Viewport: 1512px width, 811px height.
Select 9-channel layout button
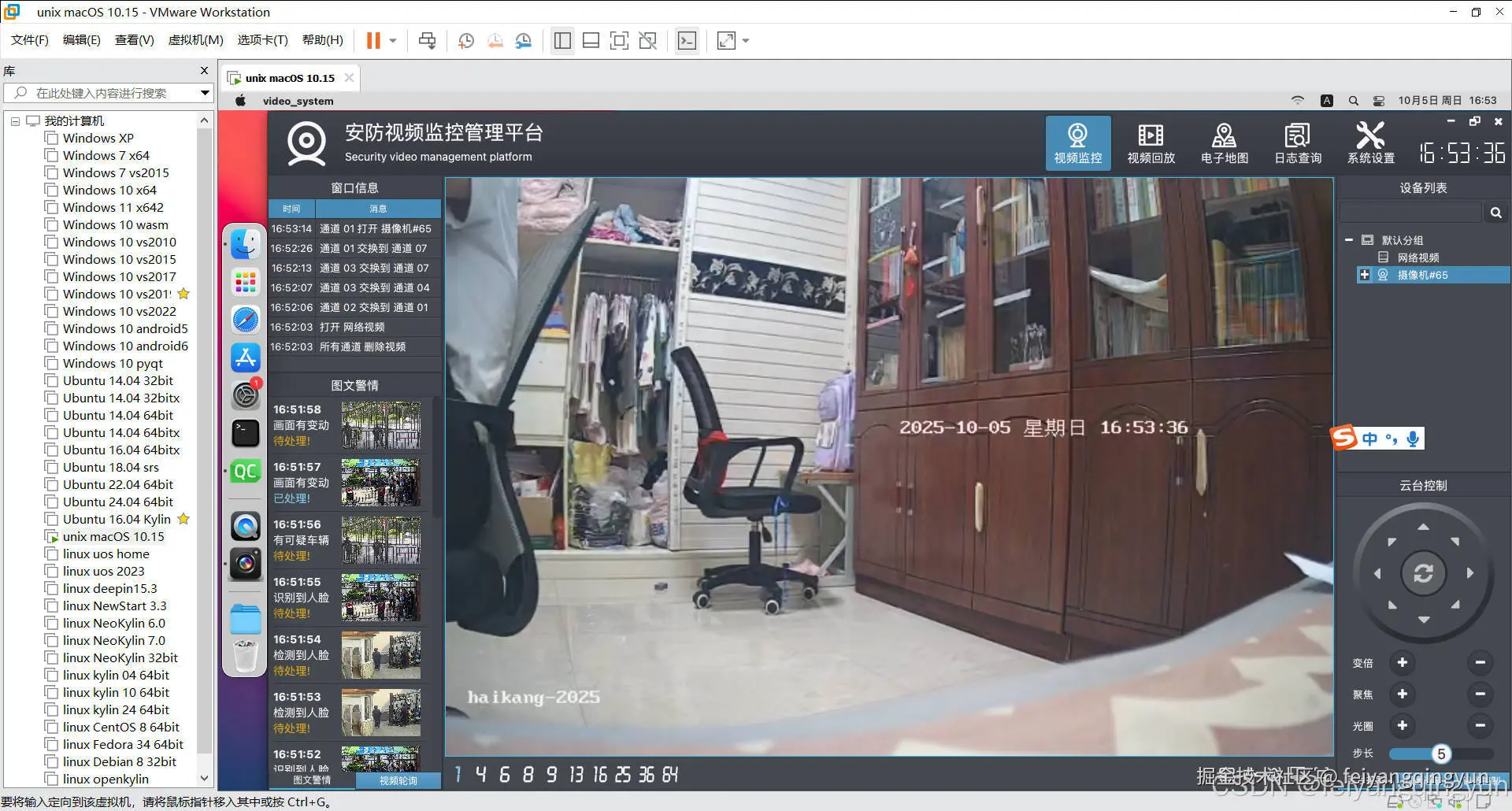point(551,775)
